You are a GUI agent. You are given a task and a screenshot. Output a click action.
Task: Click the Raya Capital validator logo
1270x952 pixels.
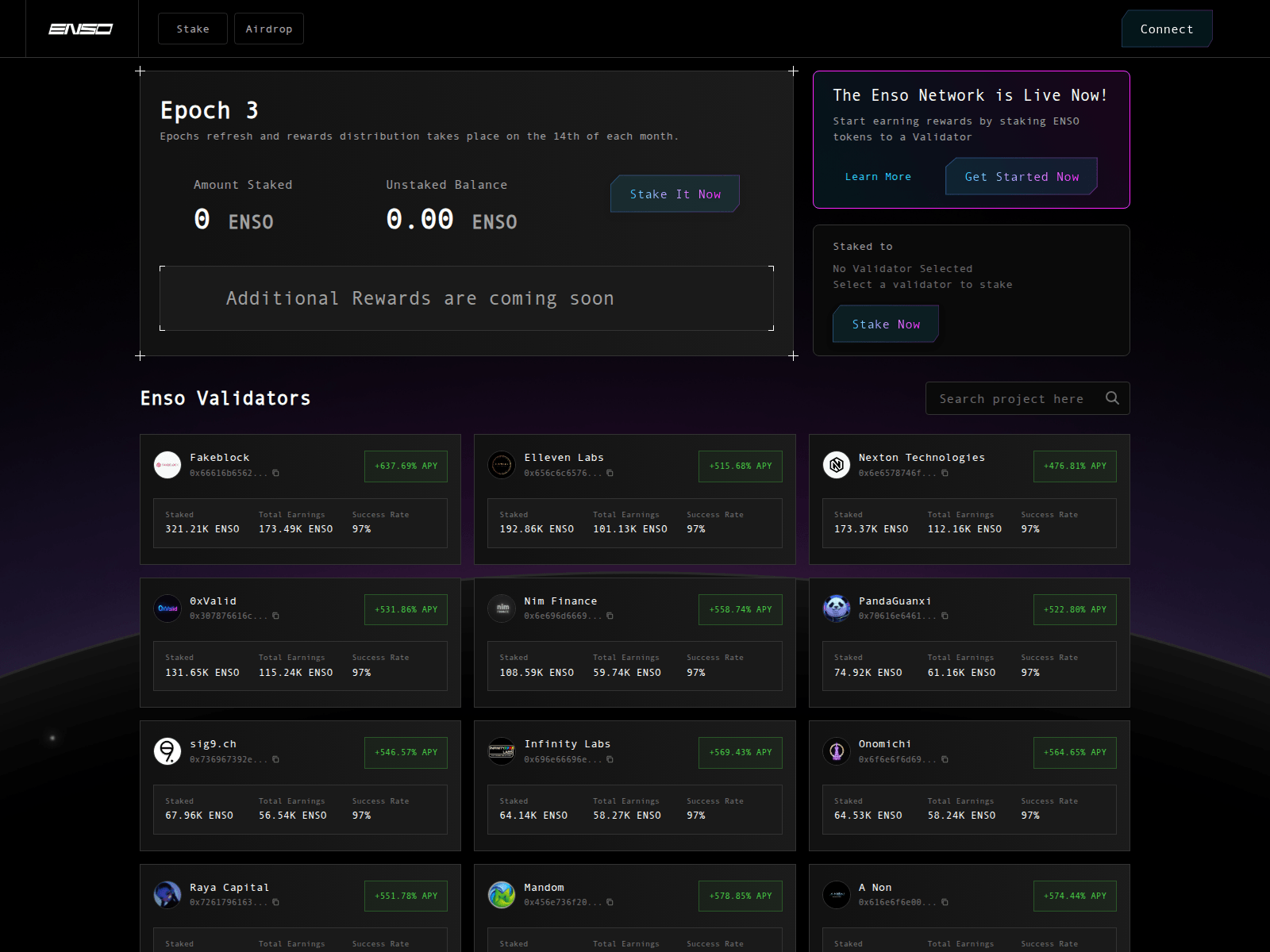(167, 895)
